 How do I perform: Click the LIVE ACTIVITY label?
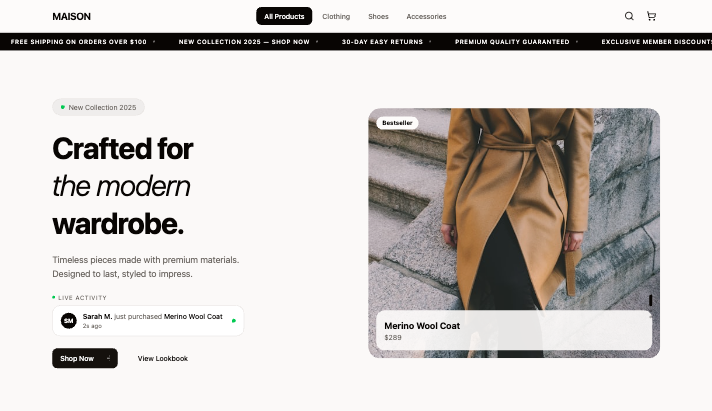pos(82,298)
